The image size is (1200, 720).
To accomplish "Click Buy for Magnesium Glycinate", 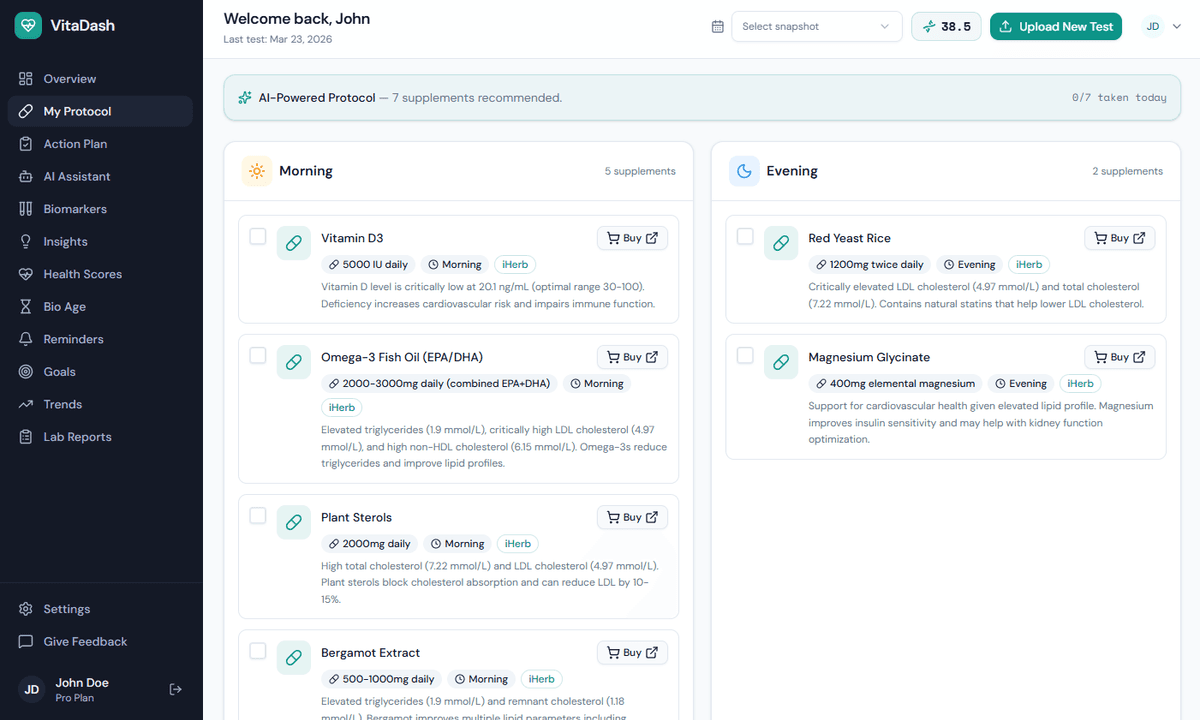I will (1119, 357).
